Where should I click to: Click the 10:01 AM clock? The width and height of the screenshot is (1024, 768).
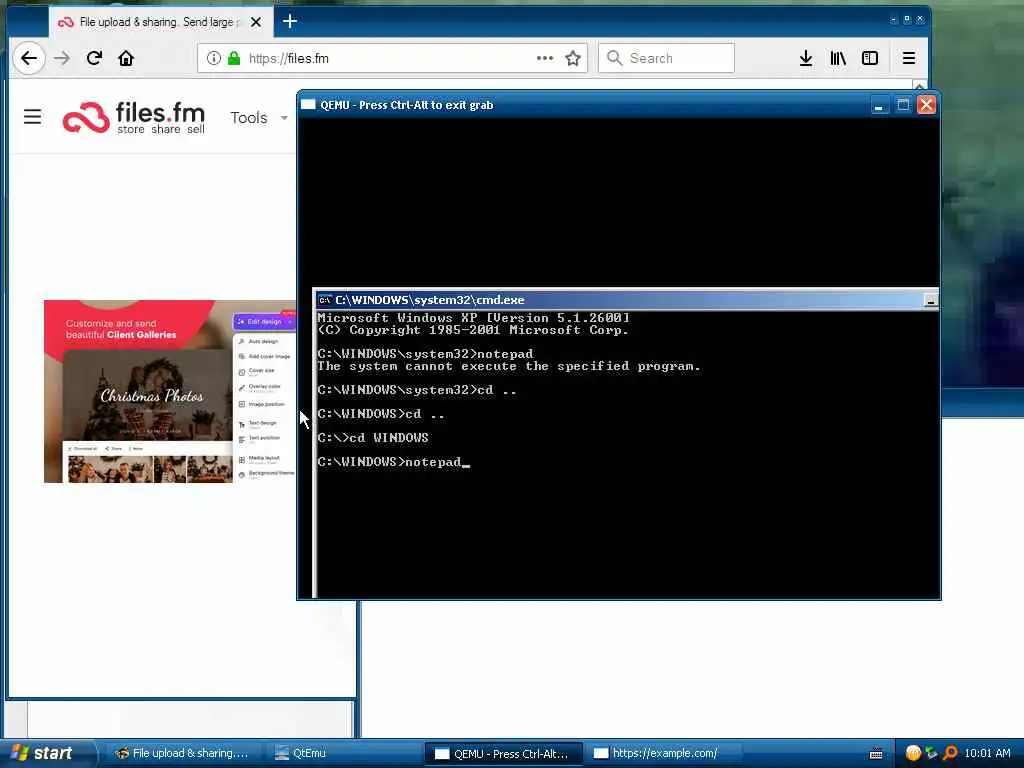tap(987, 753)
